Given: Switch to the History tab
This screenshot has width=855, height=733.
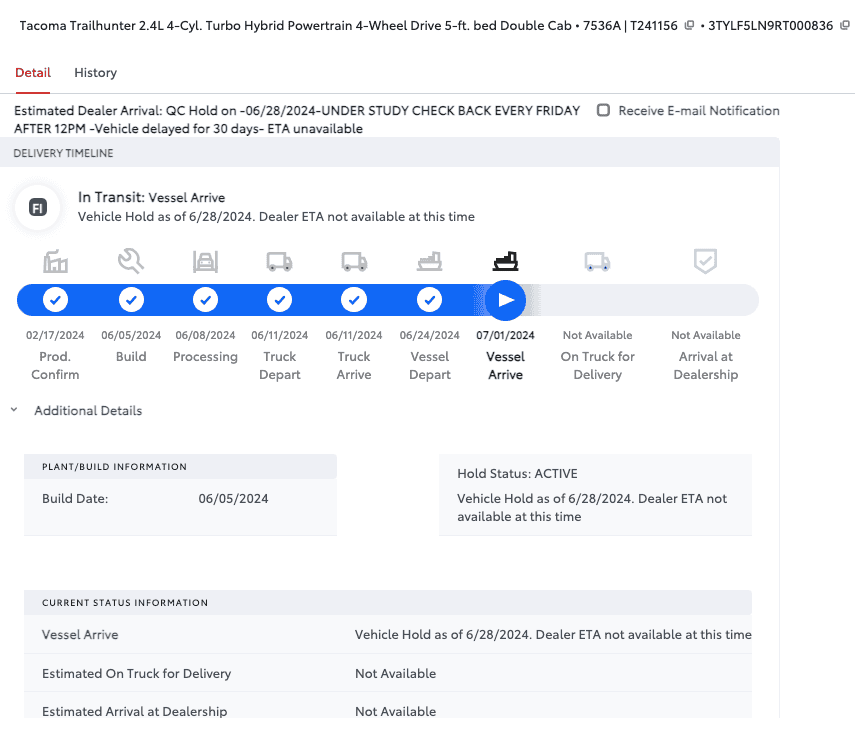Looking at the screenshot, I should (x=95, y=73).
